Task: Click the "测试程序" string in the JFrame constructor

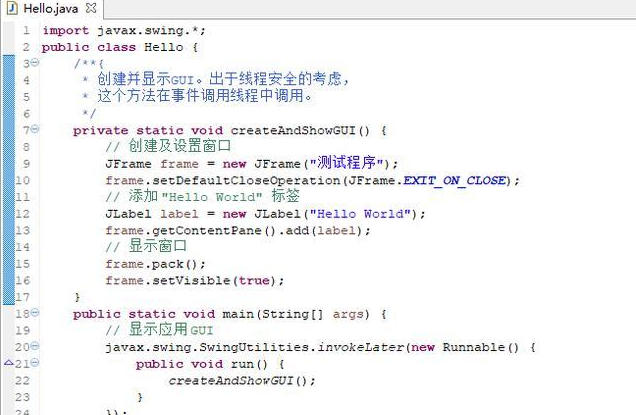Action: pyautogui.click(x=347, y=163)
